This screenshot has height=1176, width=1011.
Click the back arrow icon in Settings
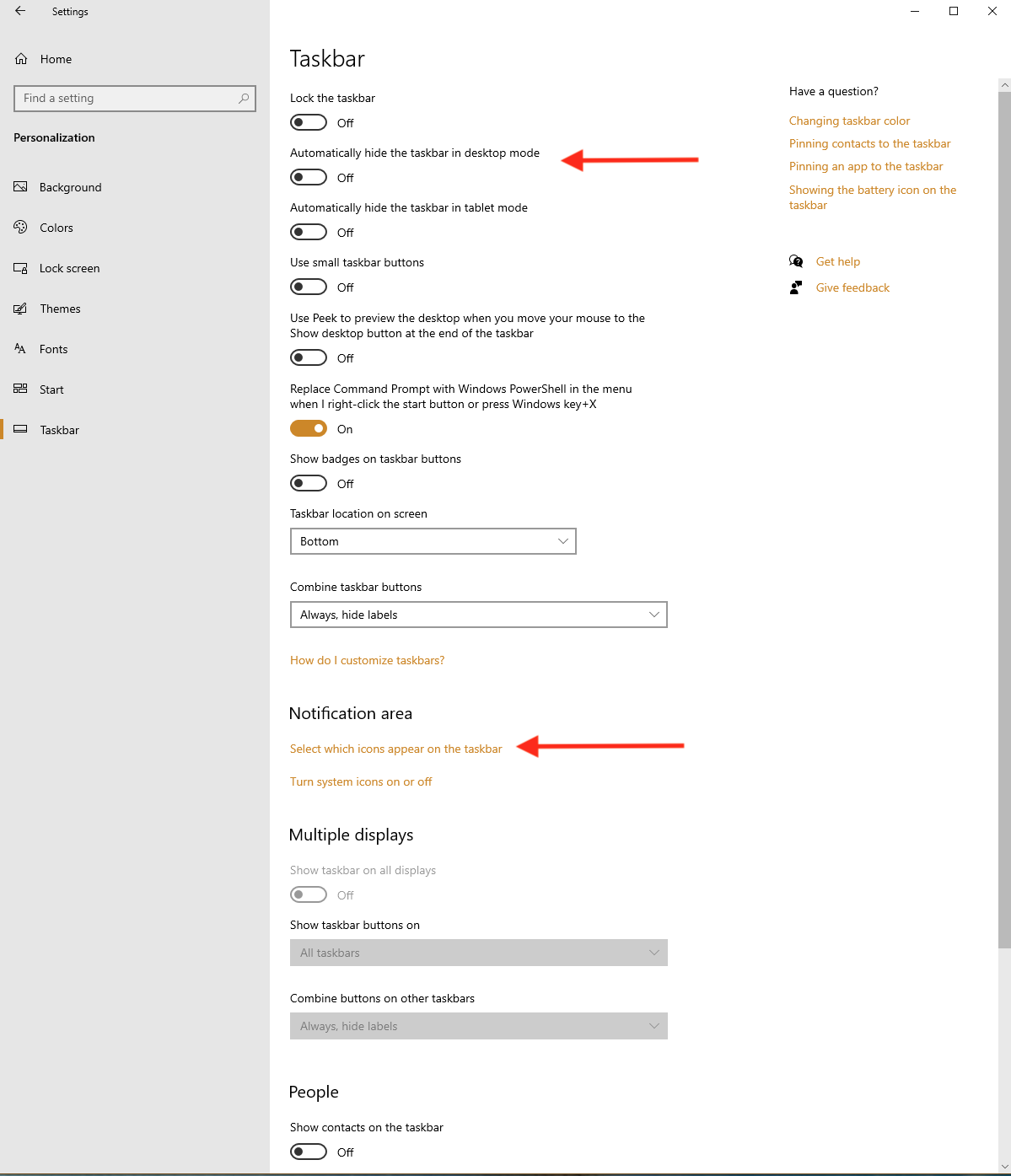pyautogui.click(x=20, y=12)
